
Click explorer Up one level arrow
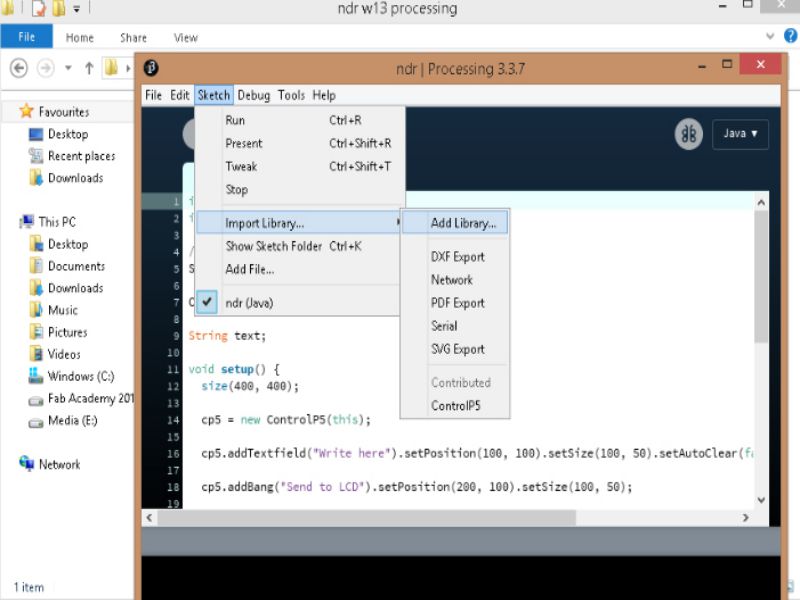click(x=89, y=68)
